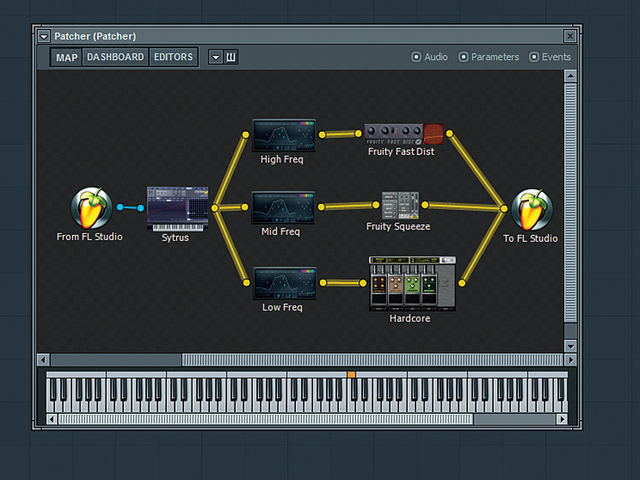
Task: Close the Patcher window
Action: click(x=570, y=36)
